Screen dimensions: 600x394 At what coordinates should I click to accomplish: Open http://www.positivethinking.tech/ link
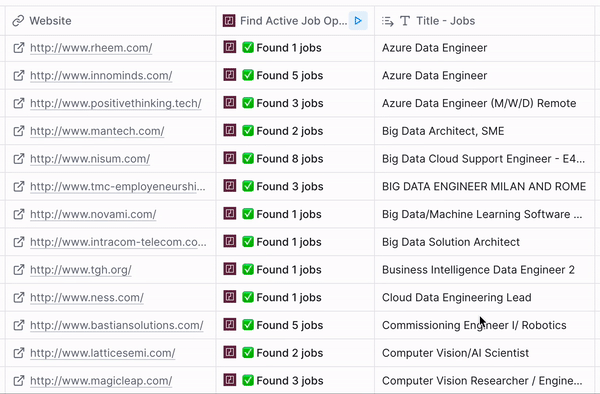pyautogui.click(x=116, y=103)
